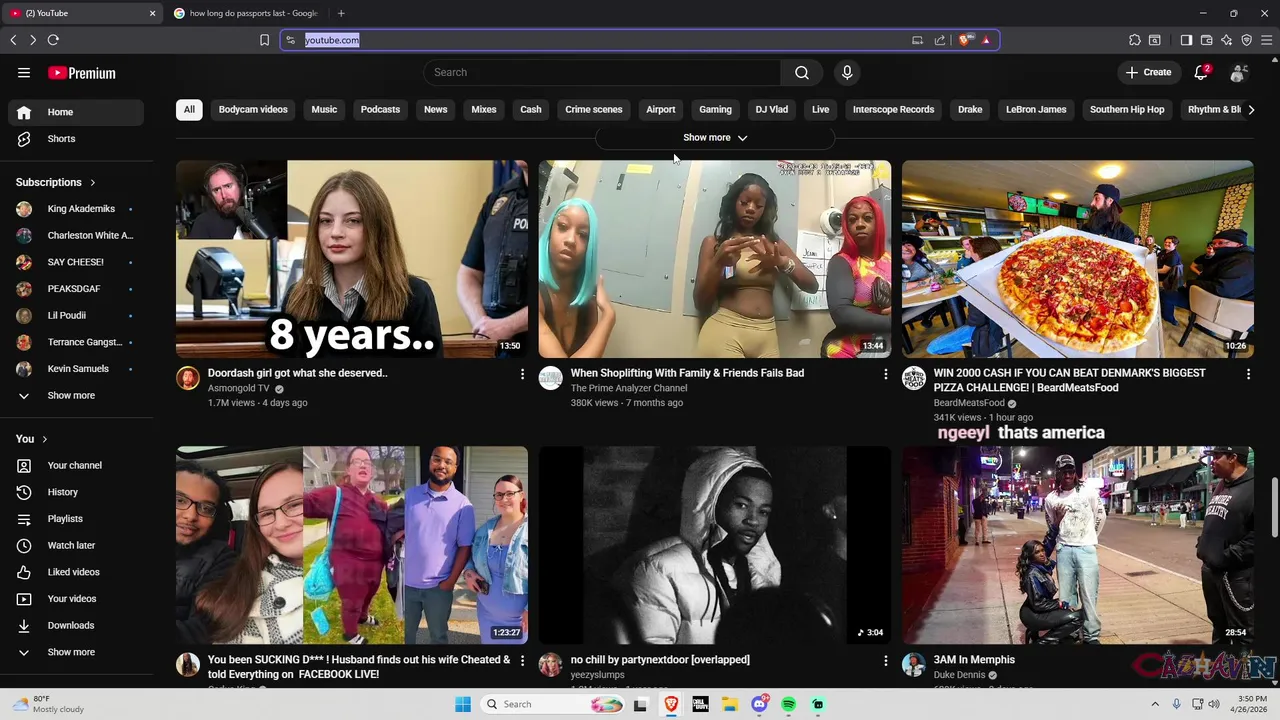
Task: Click the browser back arrow
Action: (x=13, y=40)
